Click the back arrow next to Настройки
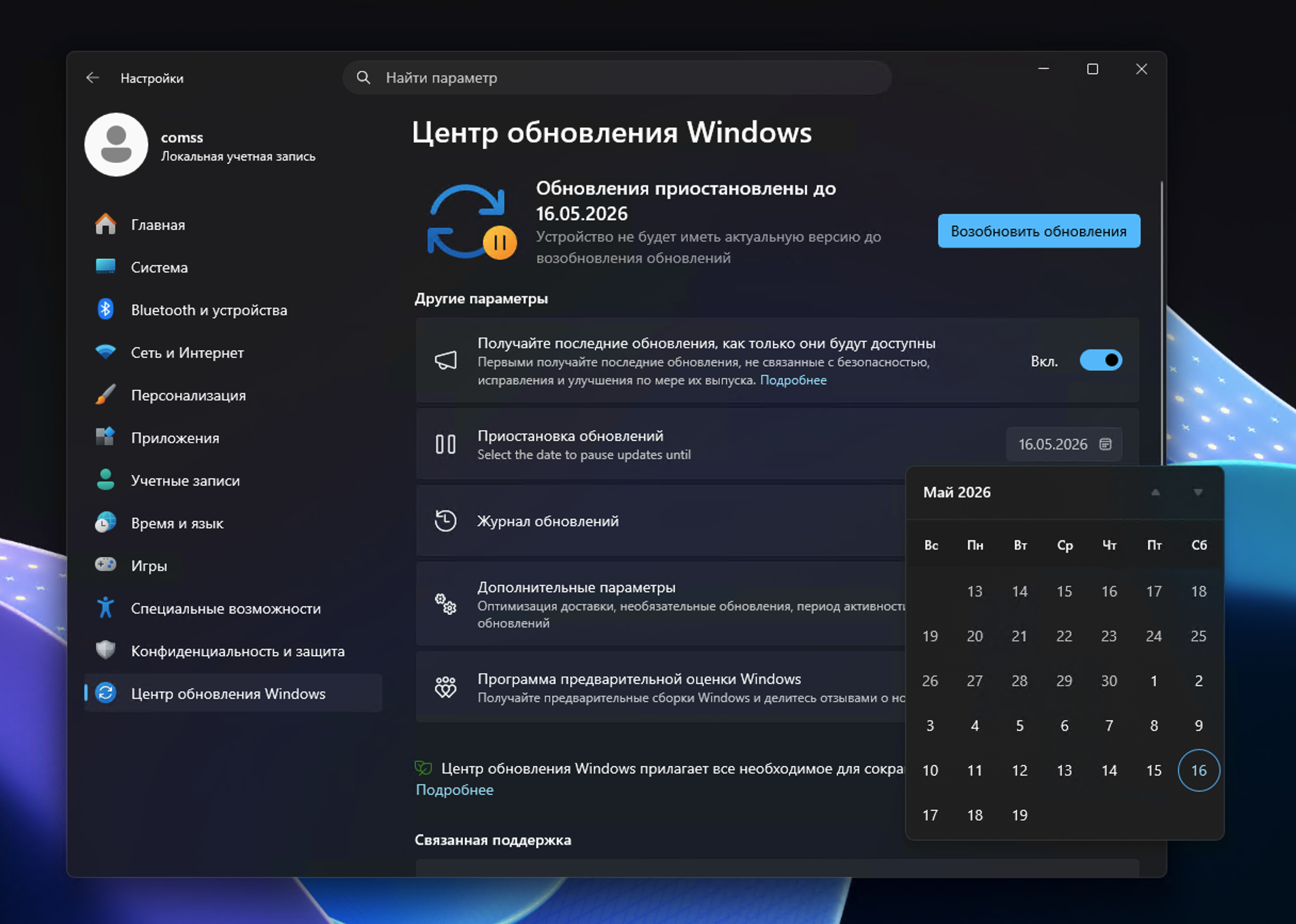Screen dimensions: 1296x924 92,78
